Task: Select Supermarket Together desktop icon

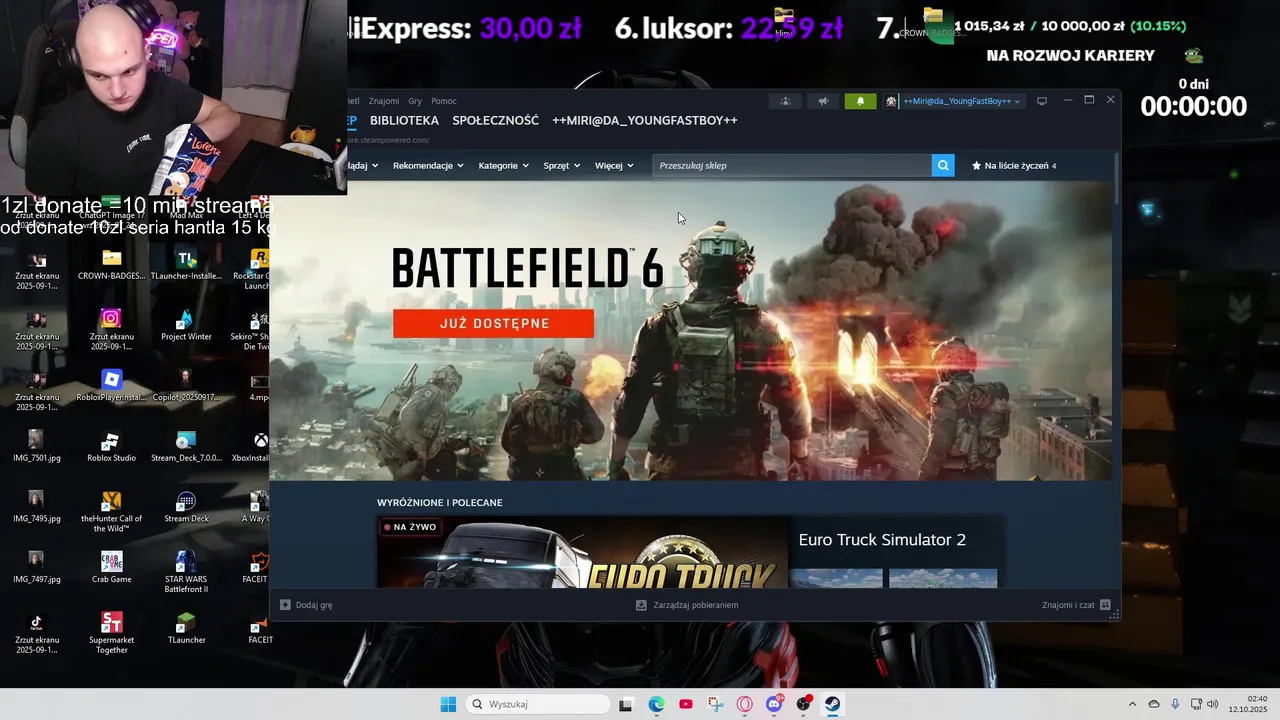Action: 111,632
